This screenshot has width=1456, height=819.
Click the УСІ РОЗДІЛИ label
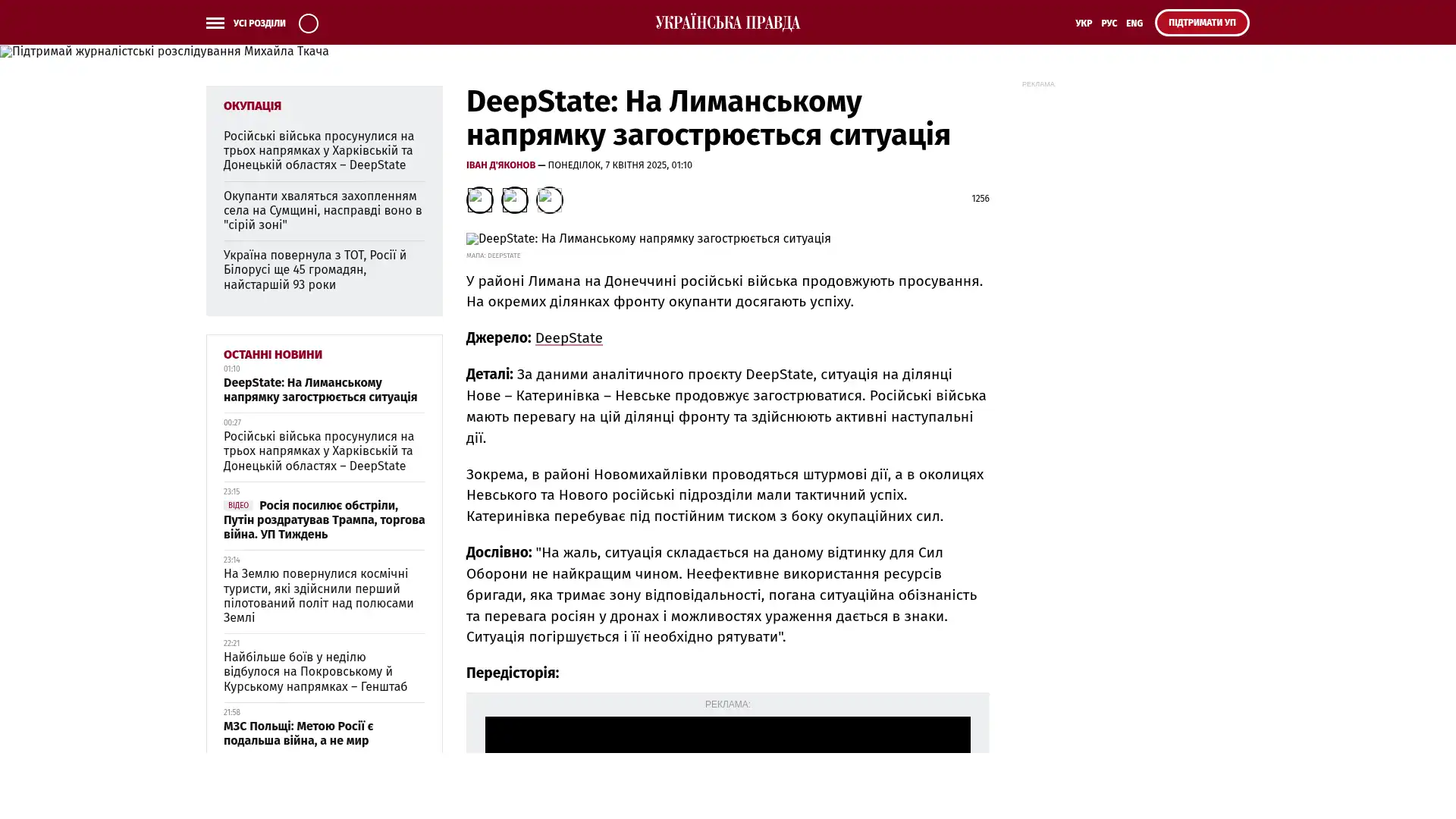(259, 24)
